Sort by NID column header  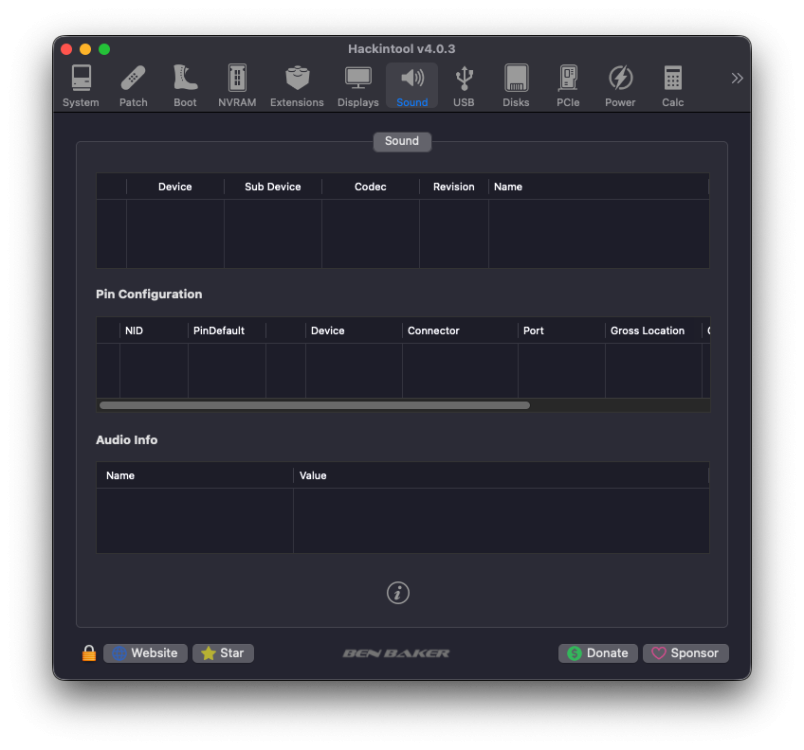click(154, 331)
